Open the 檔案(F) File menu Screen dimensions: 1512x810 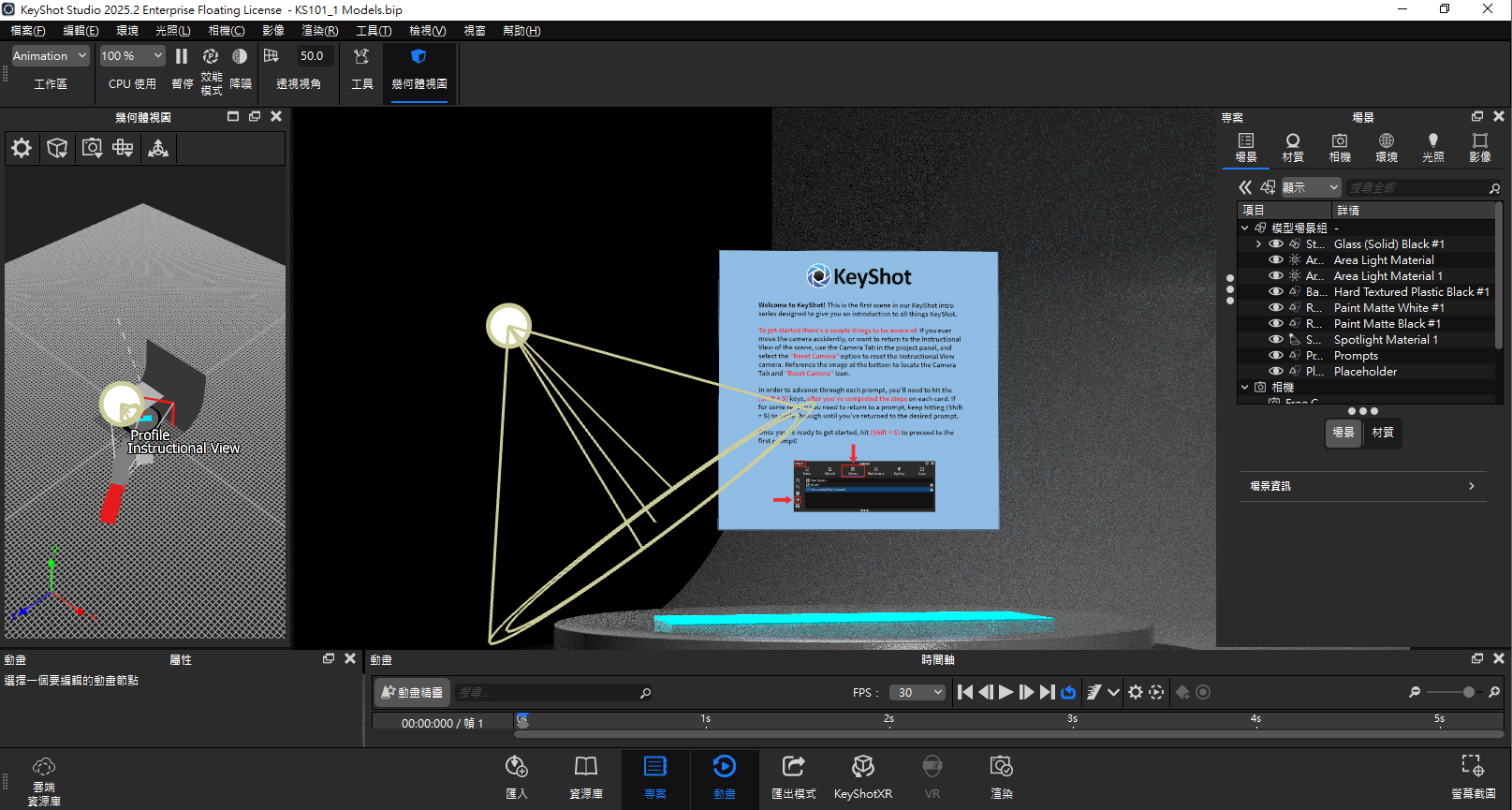coord(28,31)
